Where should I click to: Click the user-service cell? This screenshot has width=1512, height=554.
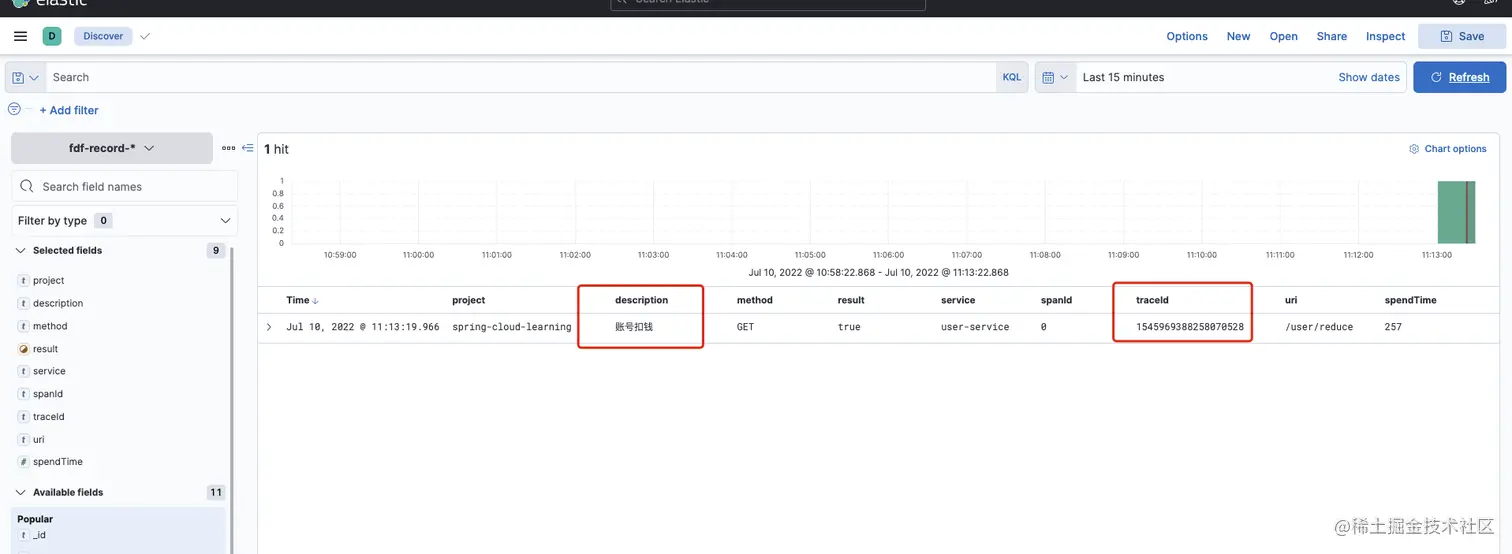975,327
